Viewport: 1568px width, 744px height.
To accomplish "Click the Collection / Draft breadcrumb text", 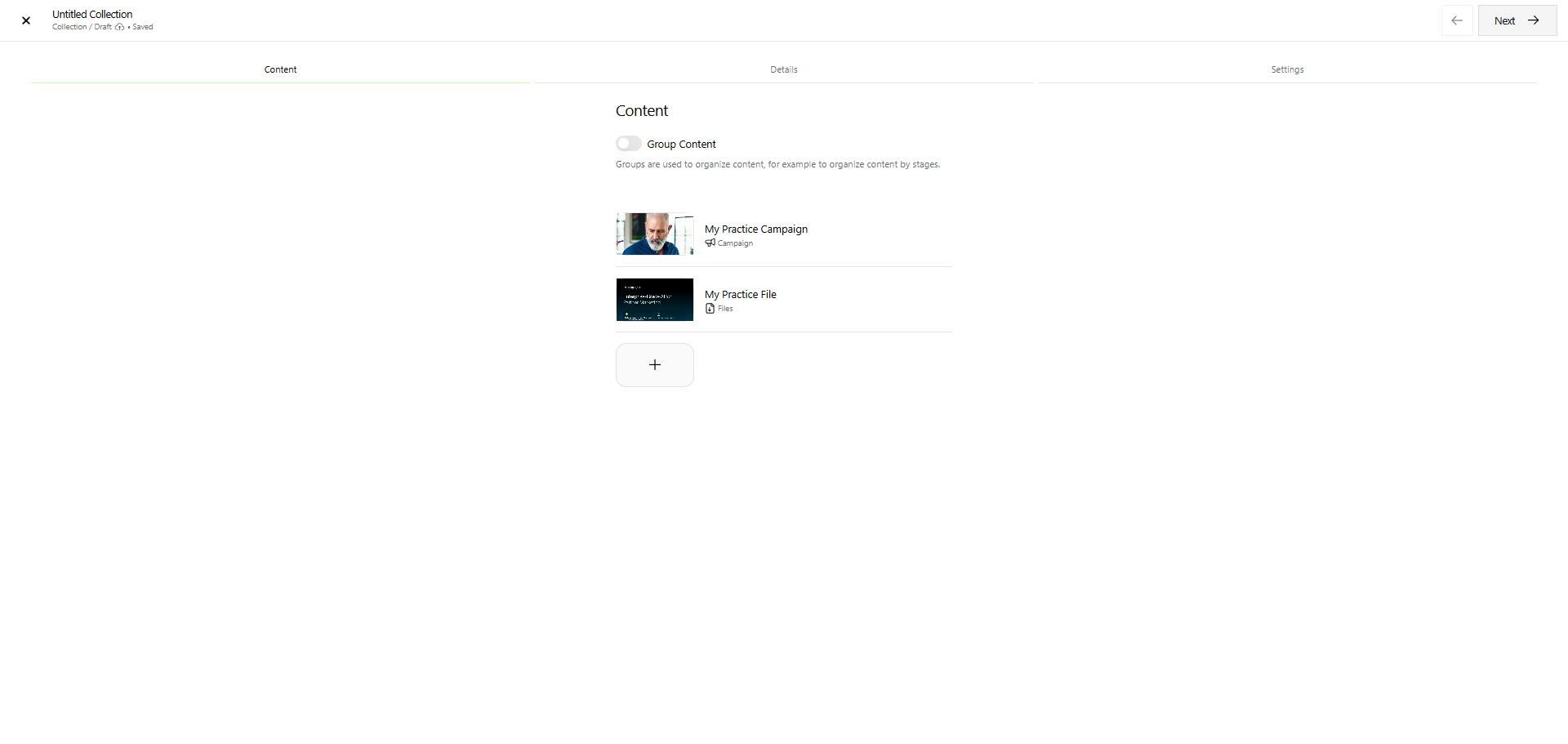I will pyautogui.click(x=82, y=27).
